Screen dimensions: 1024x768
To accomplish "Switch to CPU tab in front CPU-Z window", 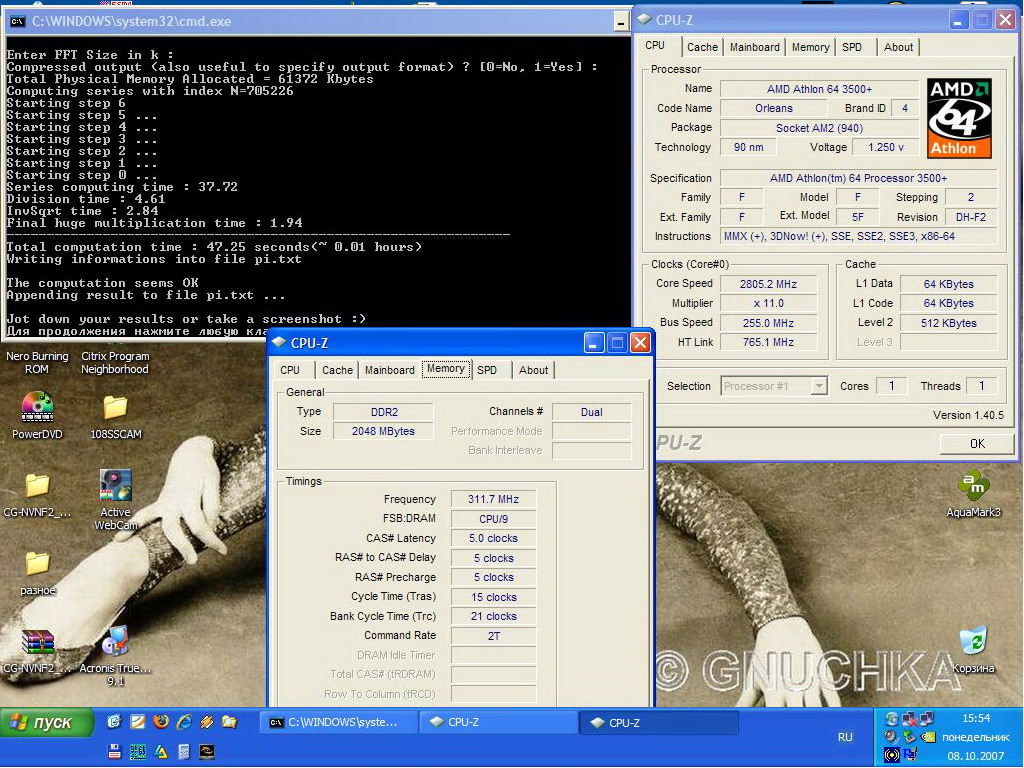I will coord(290,370).
